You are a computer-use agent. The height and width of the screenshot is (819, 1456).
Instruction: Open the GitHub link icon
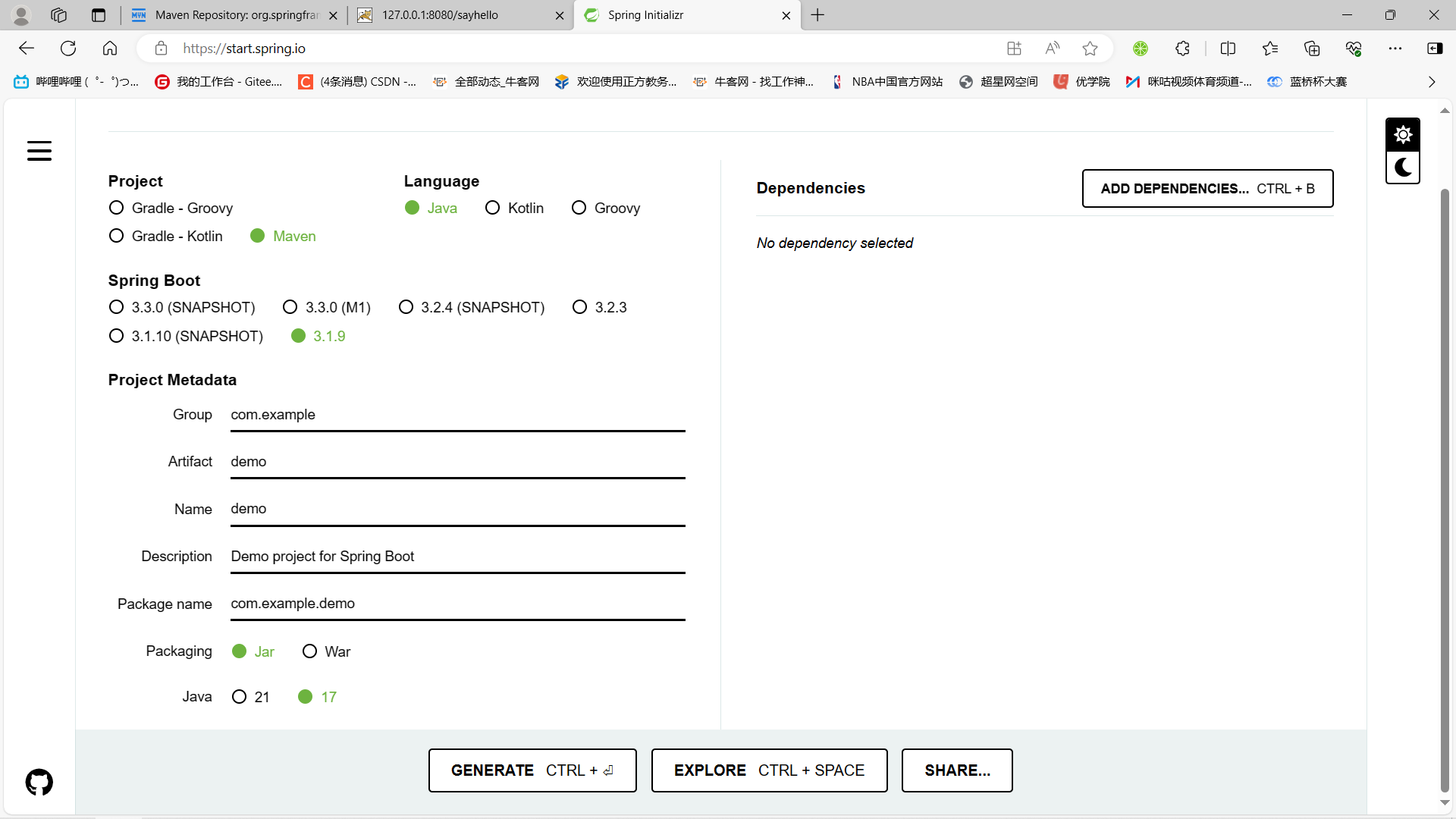tap(39, 782)
